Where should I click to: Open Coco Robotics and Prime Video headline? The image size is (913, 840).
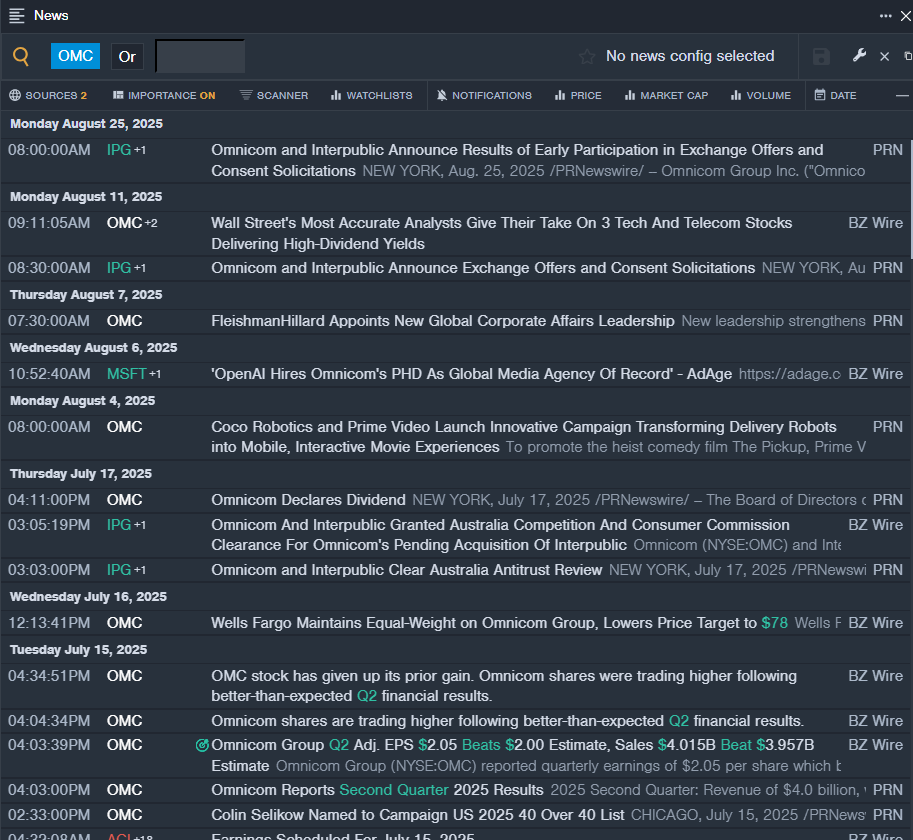coord(523,437)
